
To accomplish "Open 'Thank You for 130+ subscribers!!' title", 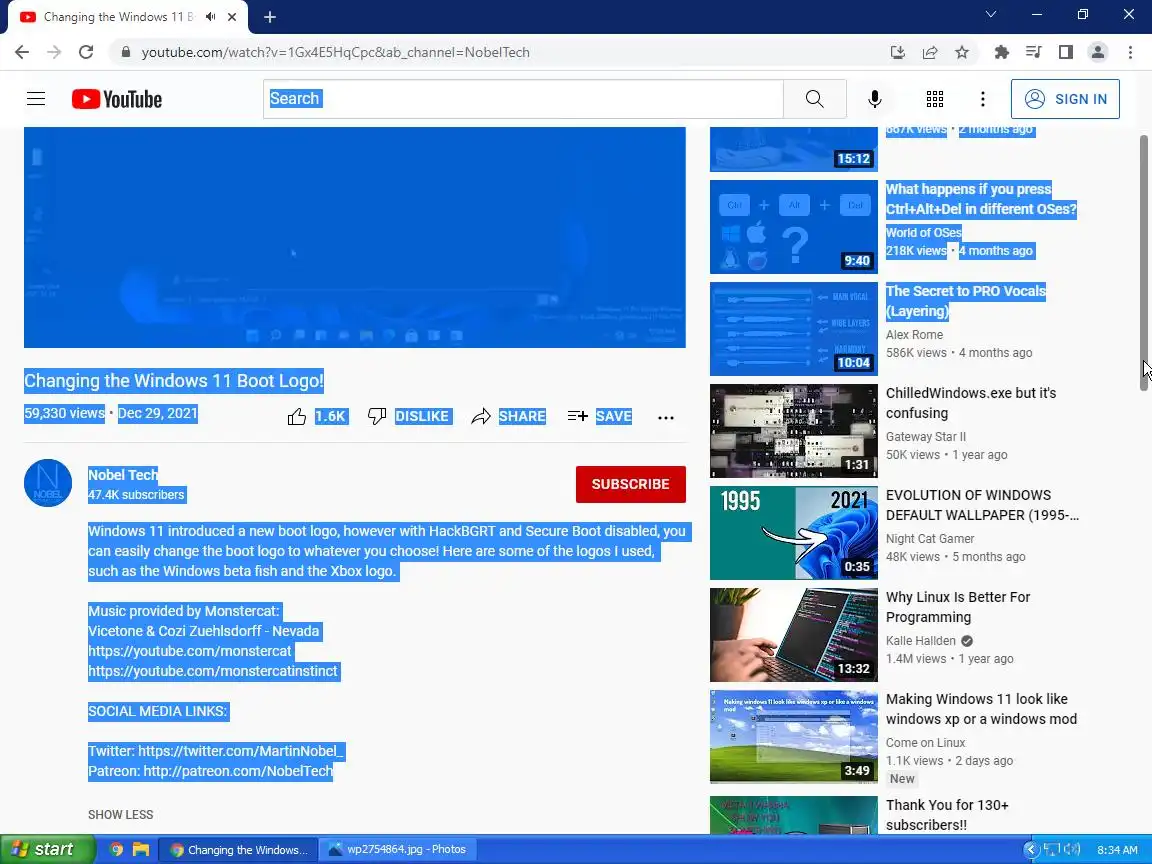I will tap(947, 815).
